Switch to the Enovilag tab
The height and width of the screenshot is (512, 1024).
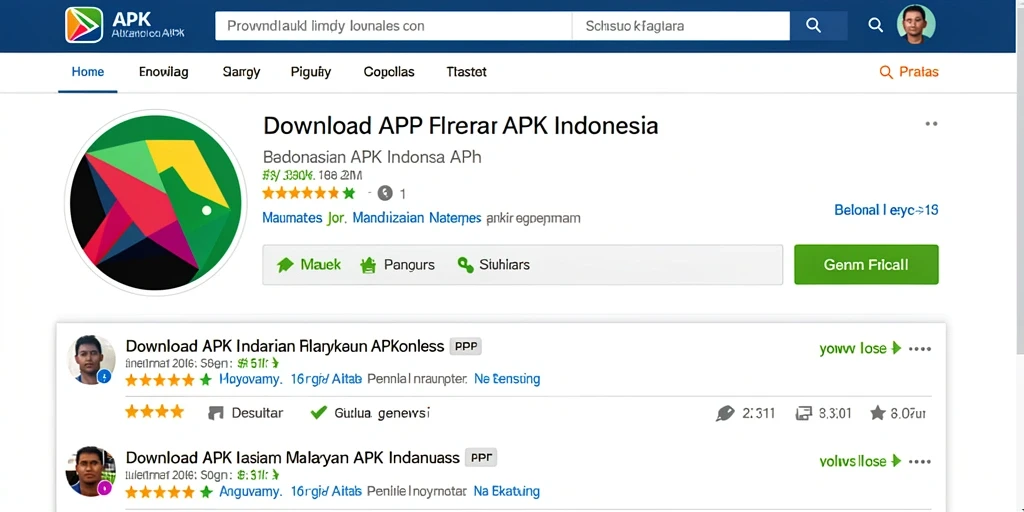163,72
